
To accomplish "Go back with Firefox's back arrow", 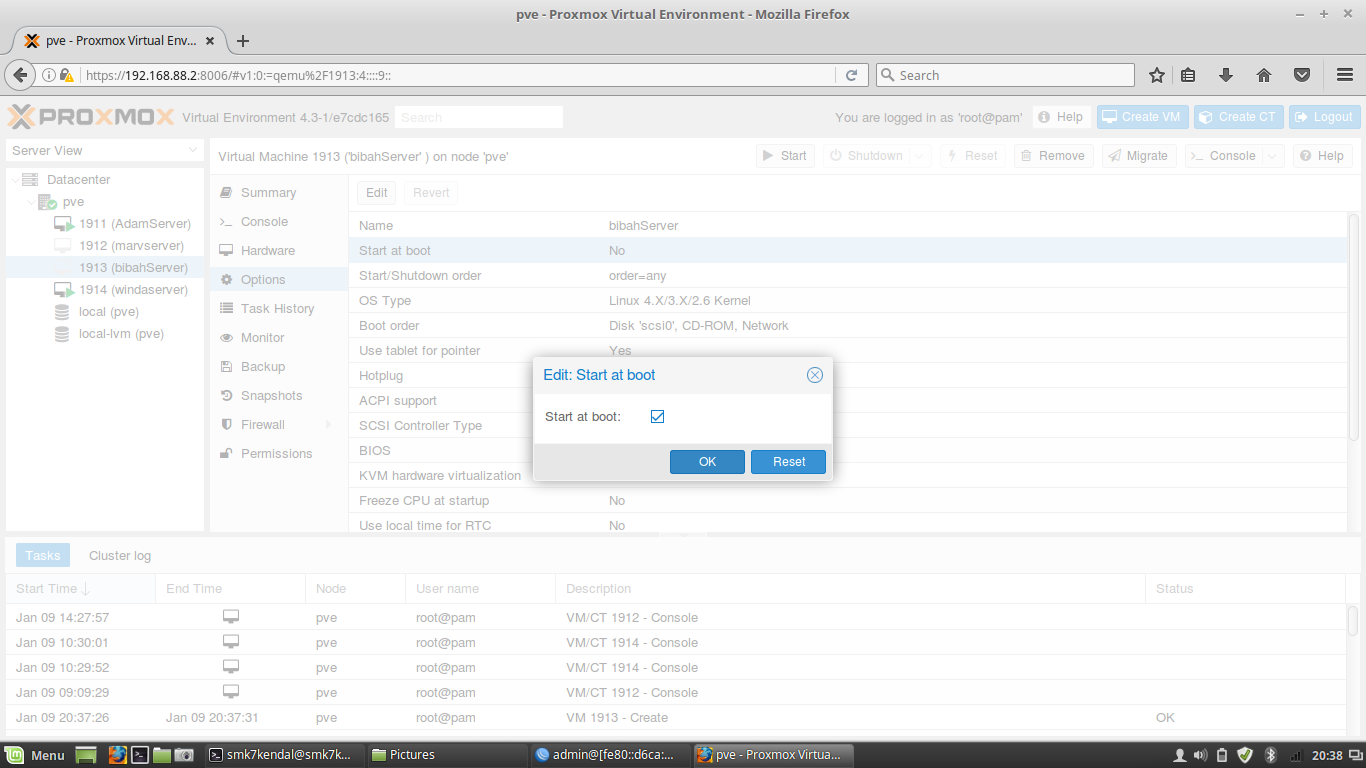I will (19, 75).
